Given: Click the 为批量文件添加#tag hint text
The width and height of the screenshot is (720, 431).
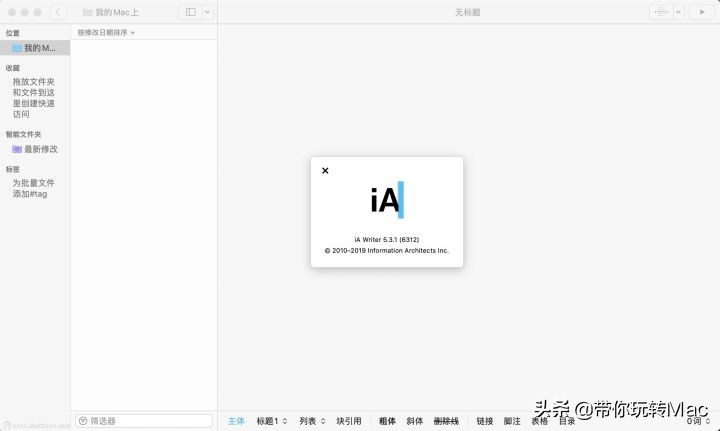Looking at the screenshot, I should coord(33,188).
